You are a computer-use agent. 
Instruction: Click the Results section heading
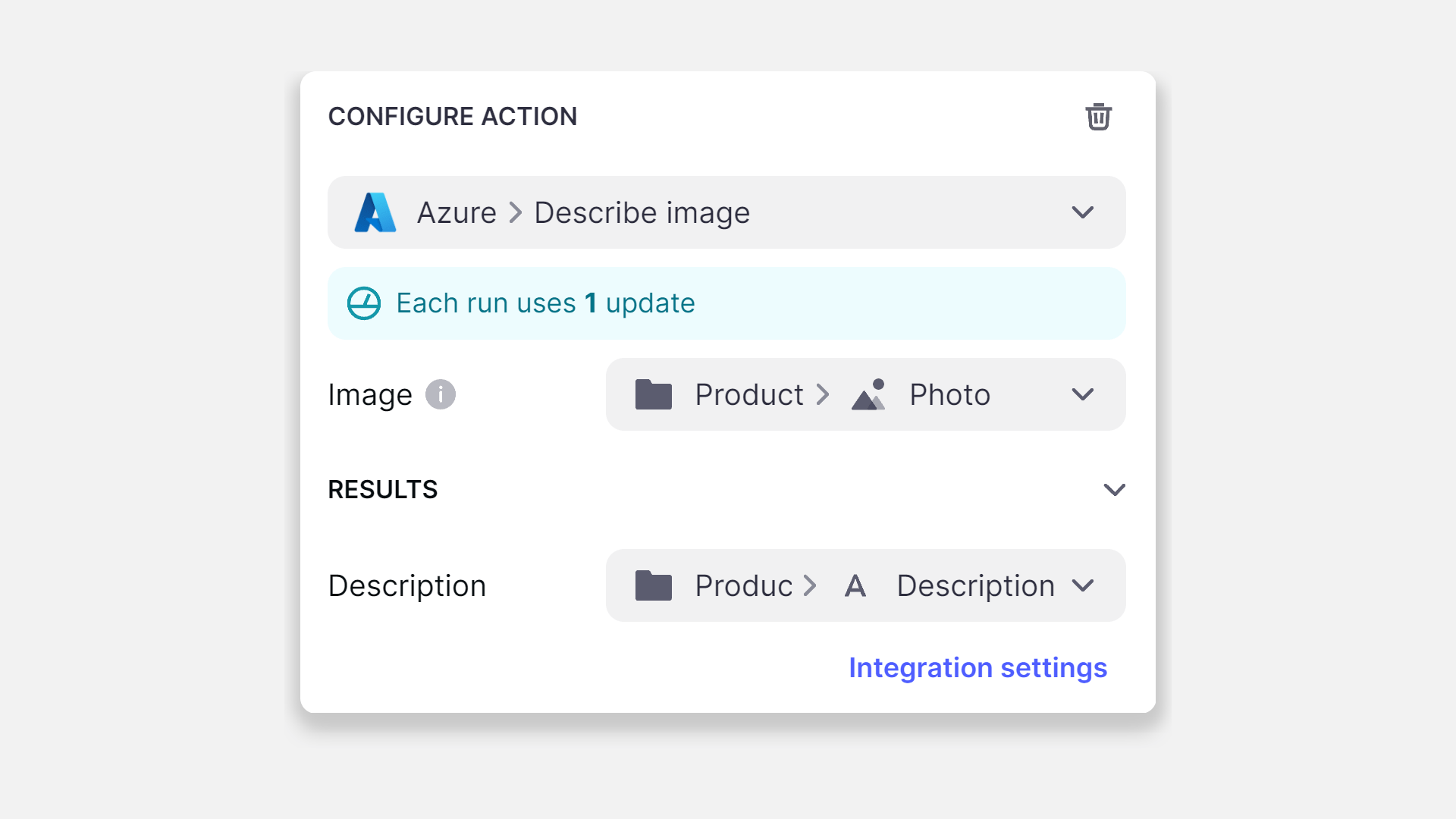(383, 490)
